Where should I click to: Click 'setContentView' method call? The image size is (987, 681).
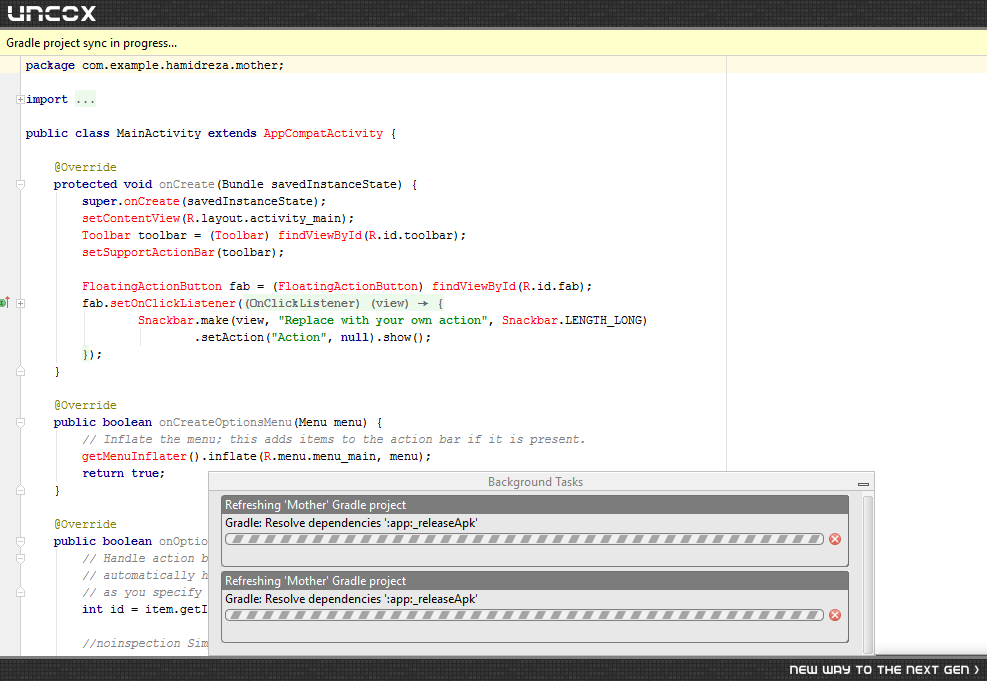pyautogui.click(x=131, y=218)
